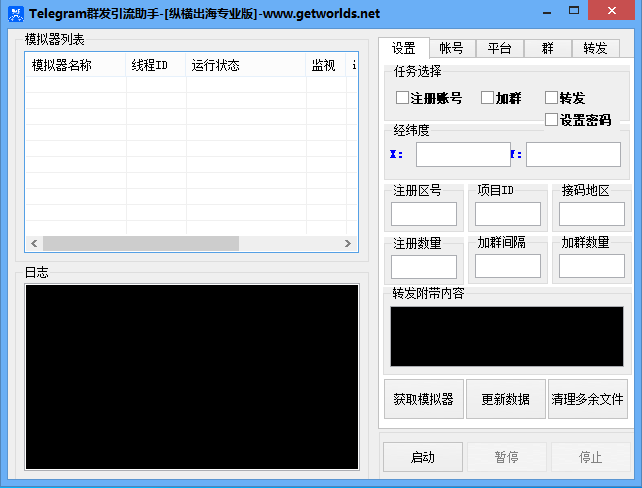Click the 加群数量 input box
Viewport: 642px width, 488px height.
pos(592,266)
